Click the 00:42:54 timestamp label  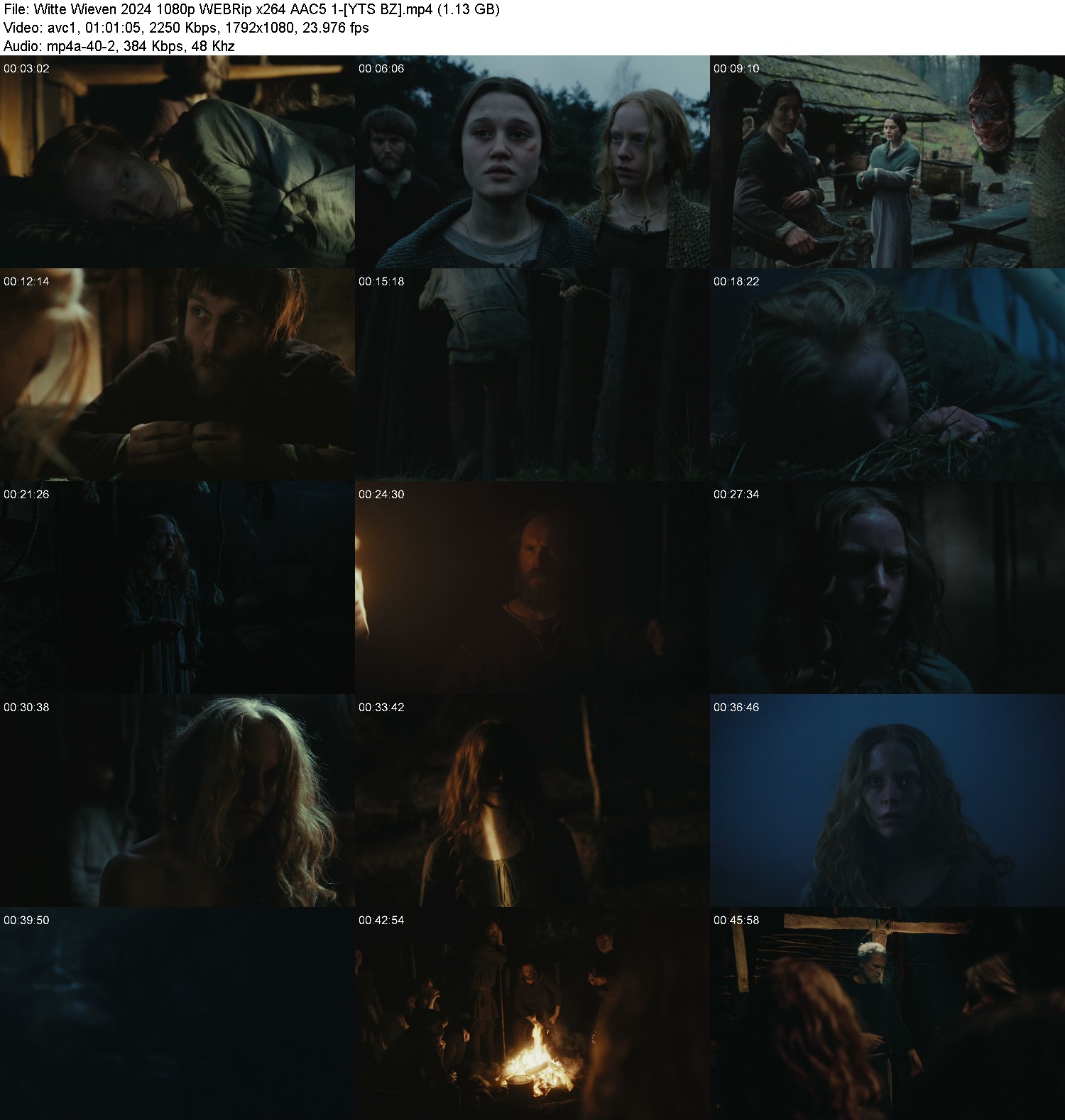point(381,921)
